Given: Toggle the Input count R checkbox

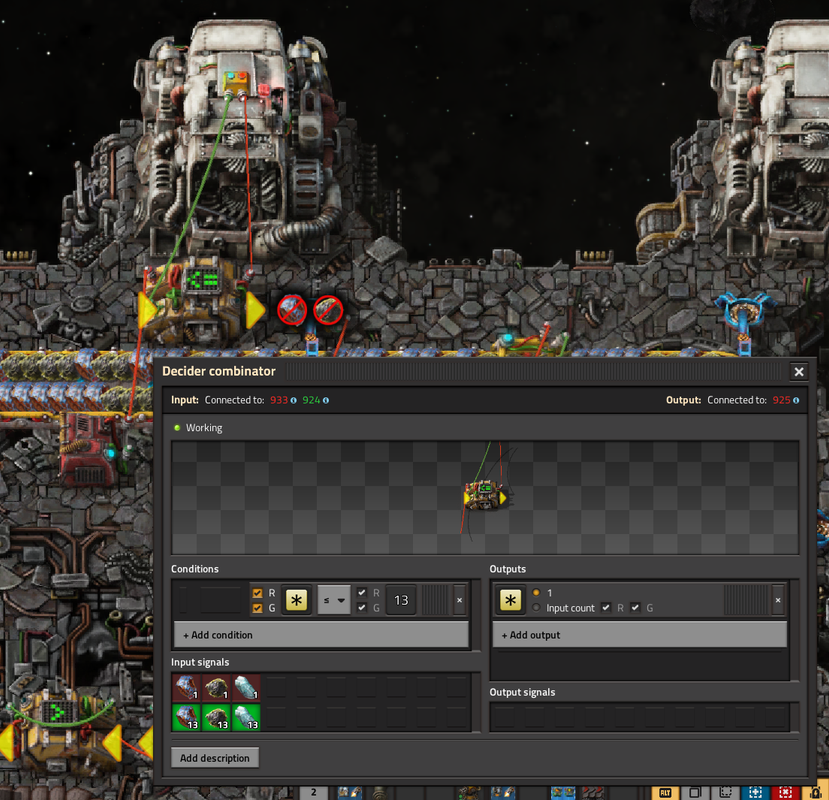Looking at the screenshot, I should [606, 608].
